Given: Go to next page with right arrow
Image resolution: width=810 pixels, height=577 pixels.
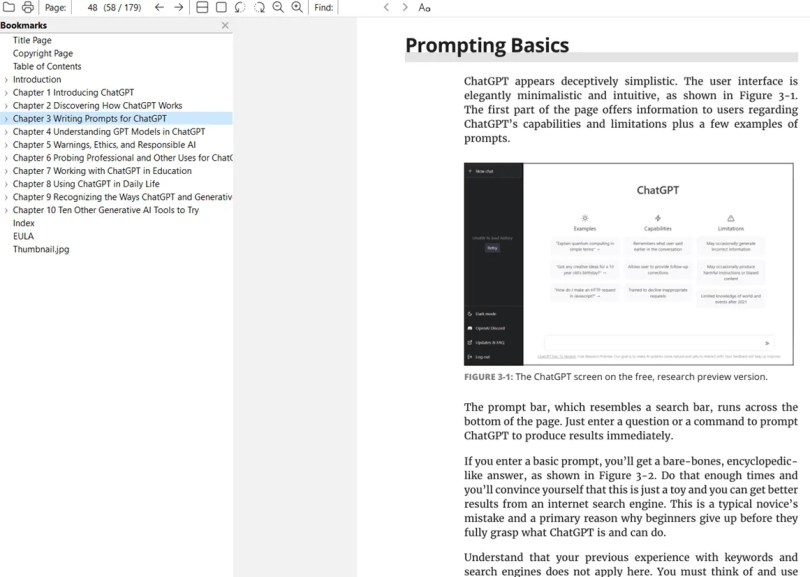Looking at the screenshot, I should tap(179, 7).
